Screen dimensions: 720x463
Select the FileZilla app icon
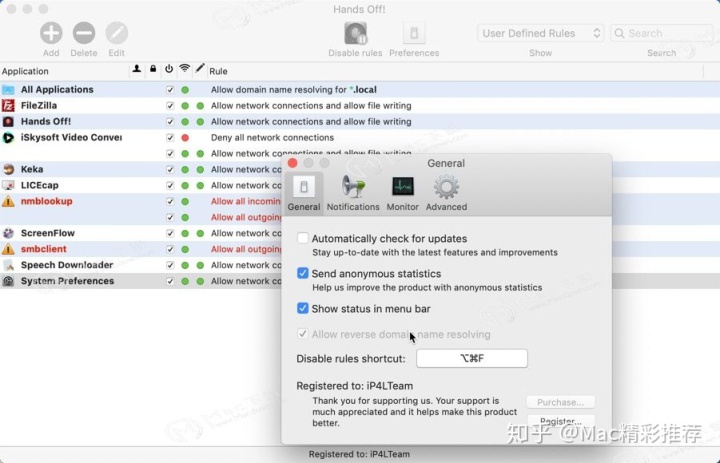click(8, 106)
